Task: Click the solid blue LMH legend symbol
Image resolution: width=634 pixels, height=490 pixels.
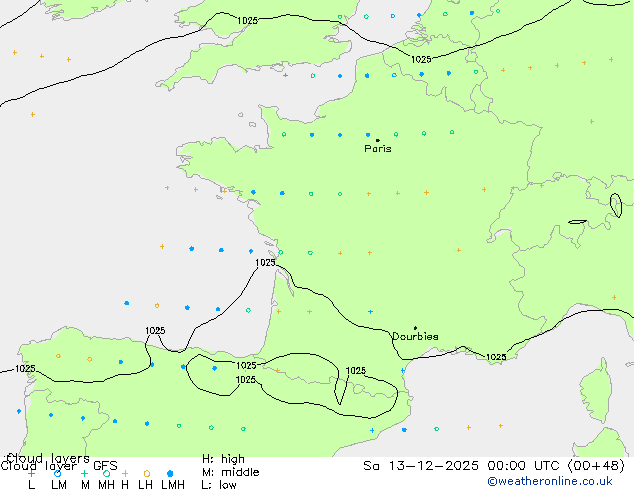Action: point(170,473)
